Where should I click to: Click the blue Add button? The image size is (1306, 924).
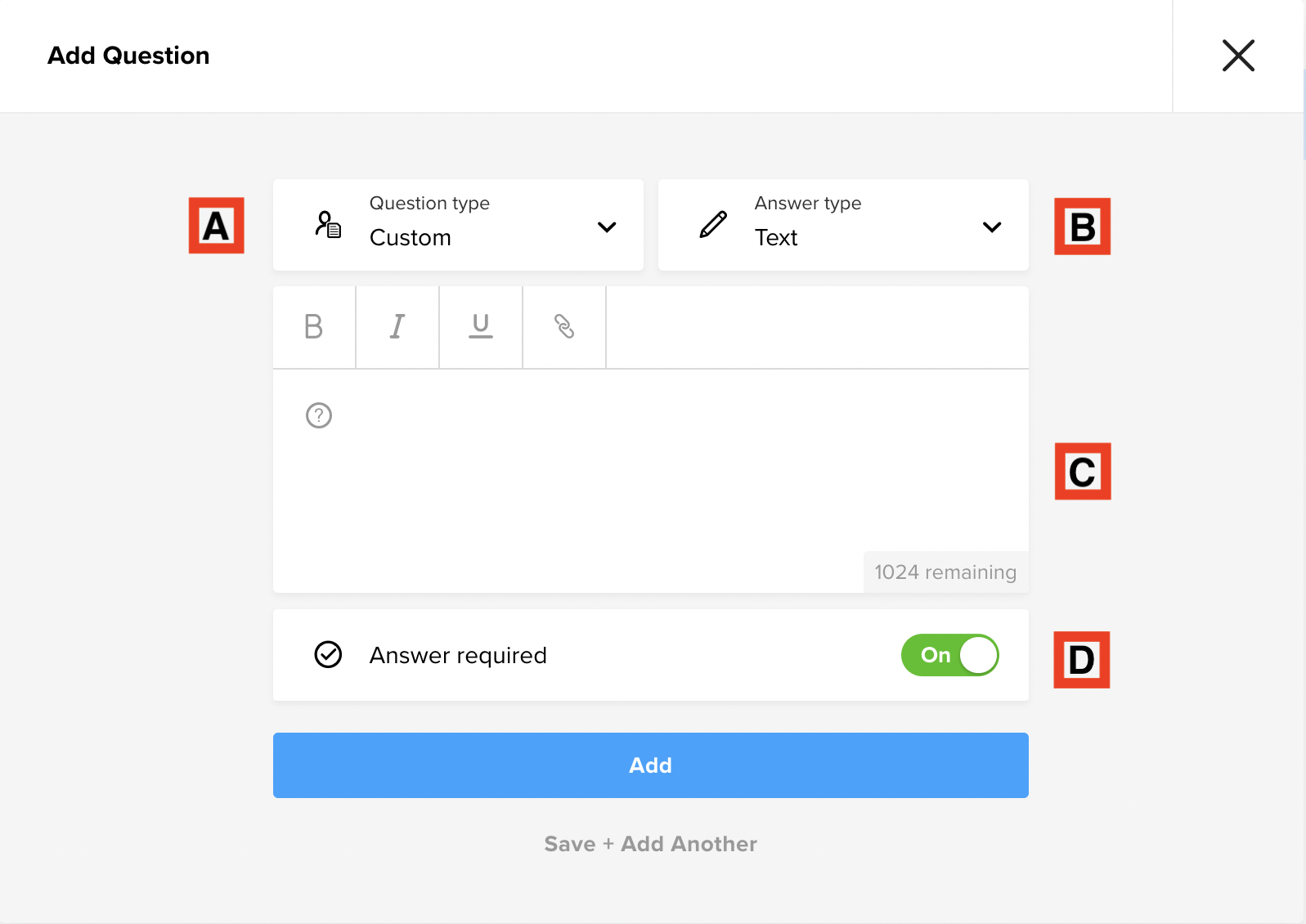point(651,765)
